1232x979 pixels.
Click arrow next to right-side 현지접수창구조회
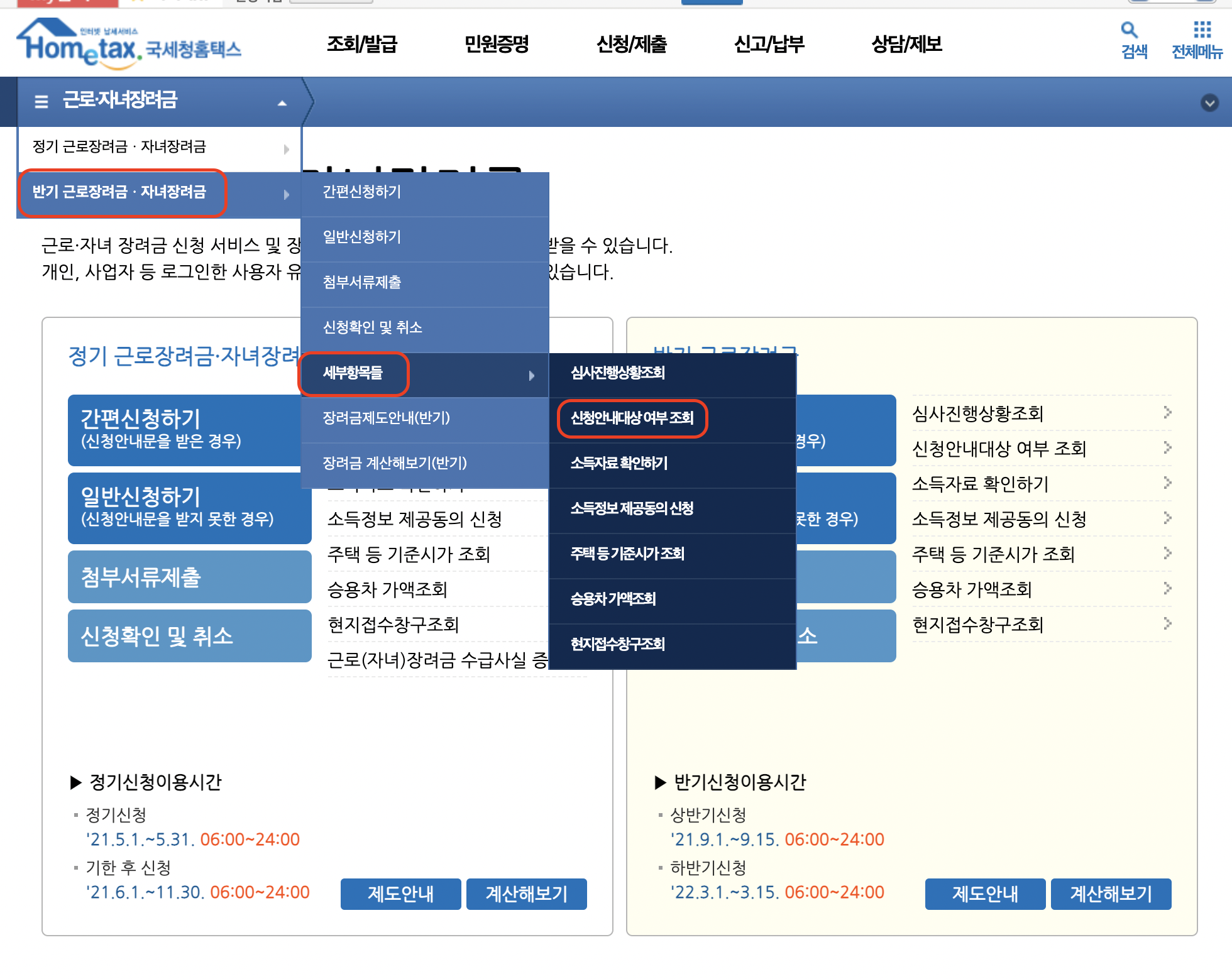[x=1167, y=623]
